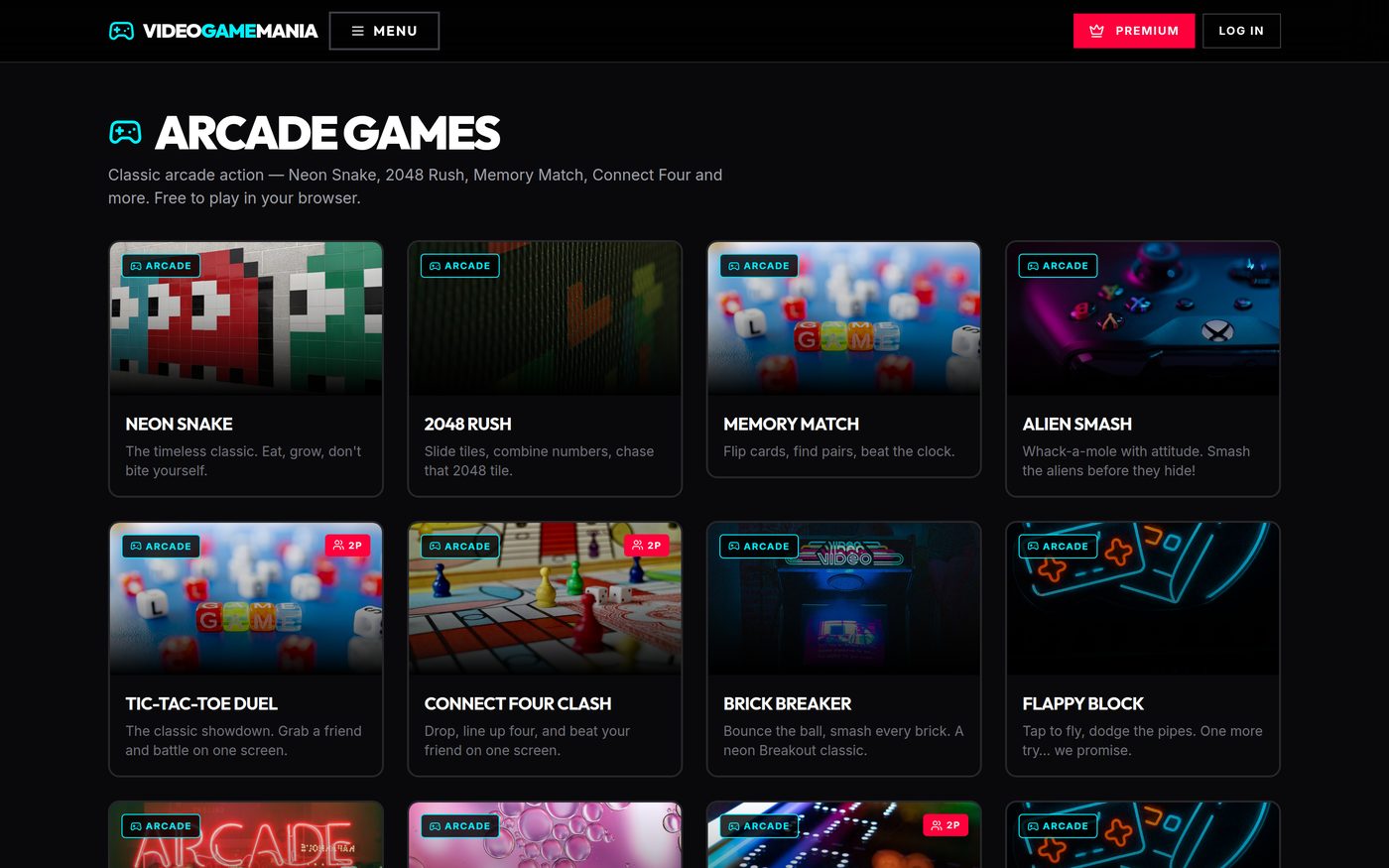
Task: Click 'Bounce the ball, smash every brick' description
Action: [843, 741]
